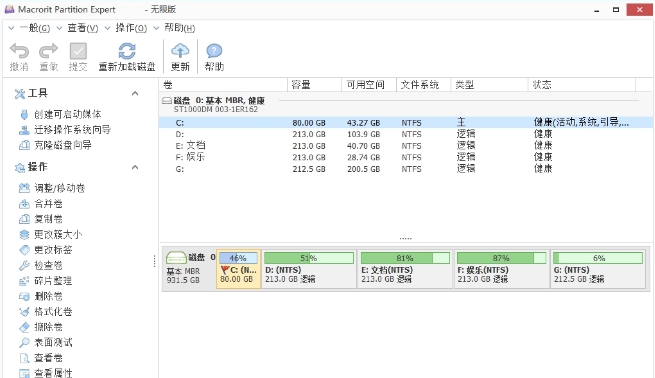Click the pane splitter dots above the disk map

(405, 238)
